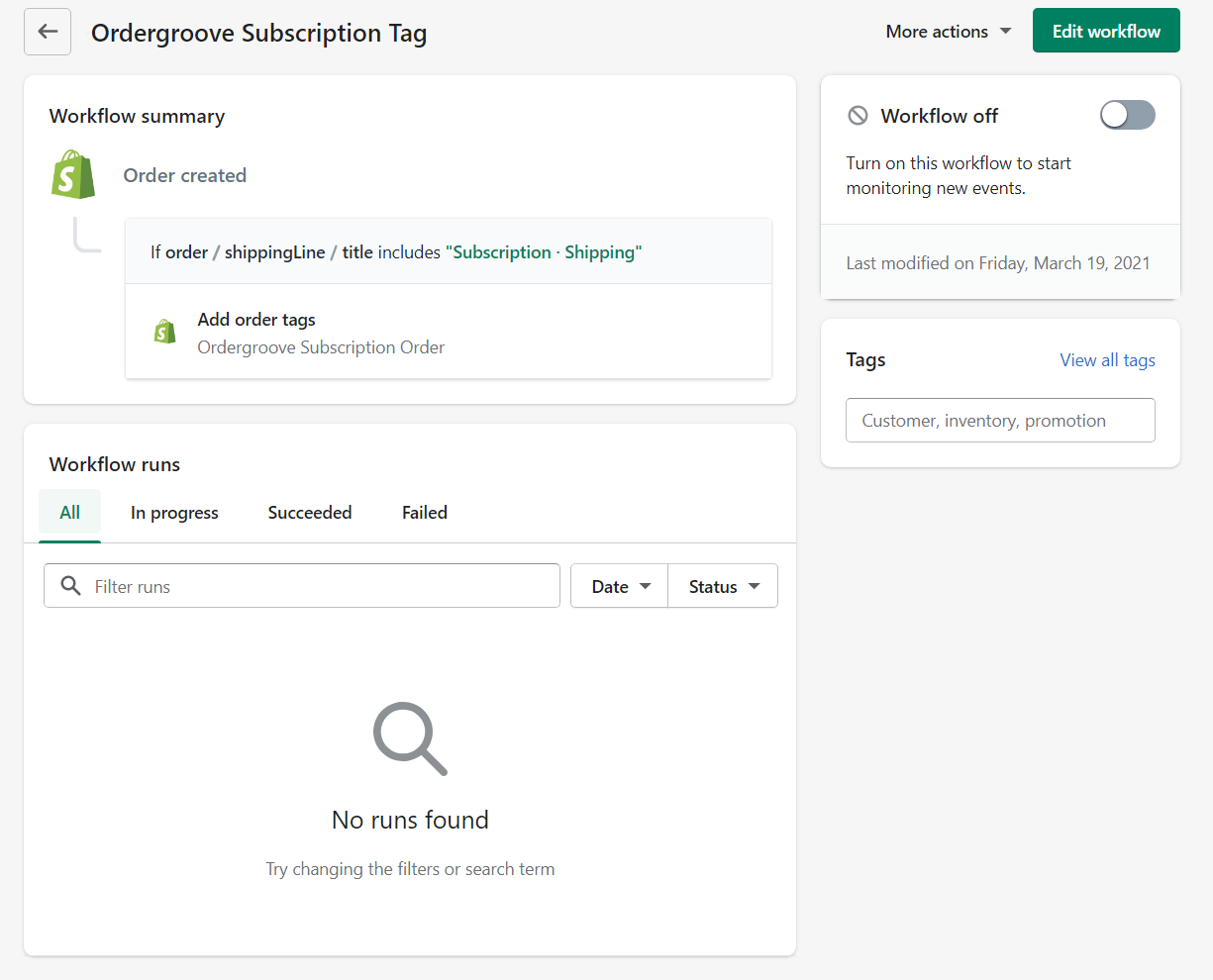Switch to the Succeeded runs tab
This screenshot has width=1213, height=980.
tap(309, 512)
